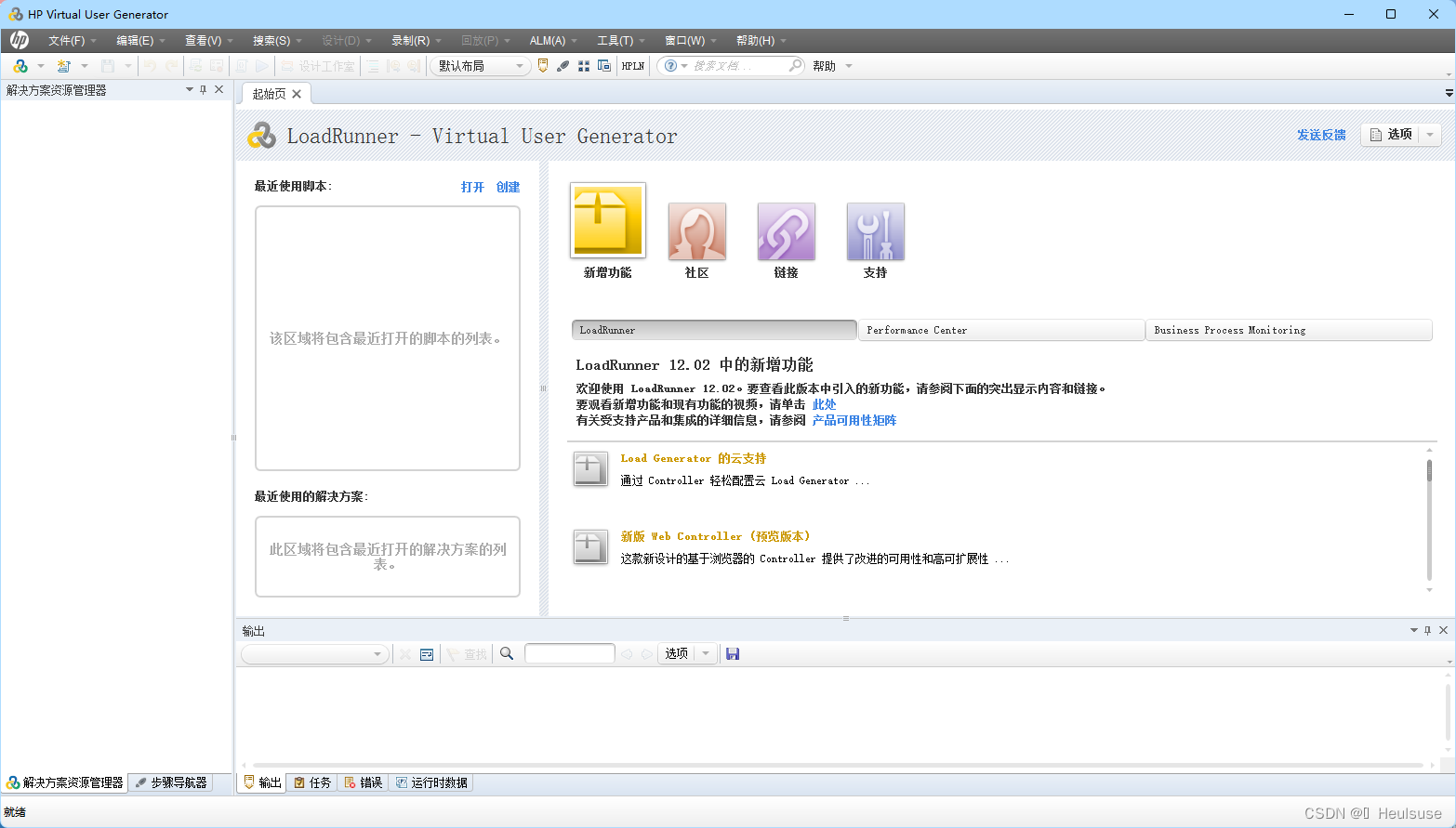Pin the 解决方案资源管理器 panel
This screenshot has height=828, width=1456.
[204, 90]
